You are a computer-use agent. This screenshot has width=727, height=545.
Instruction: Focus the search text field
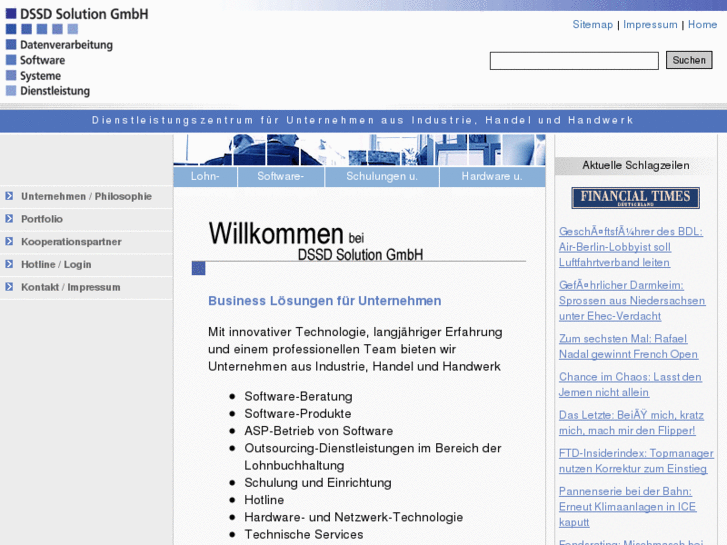click(574, 61)
